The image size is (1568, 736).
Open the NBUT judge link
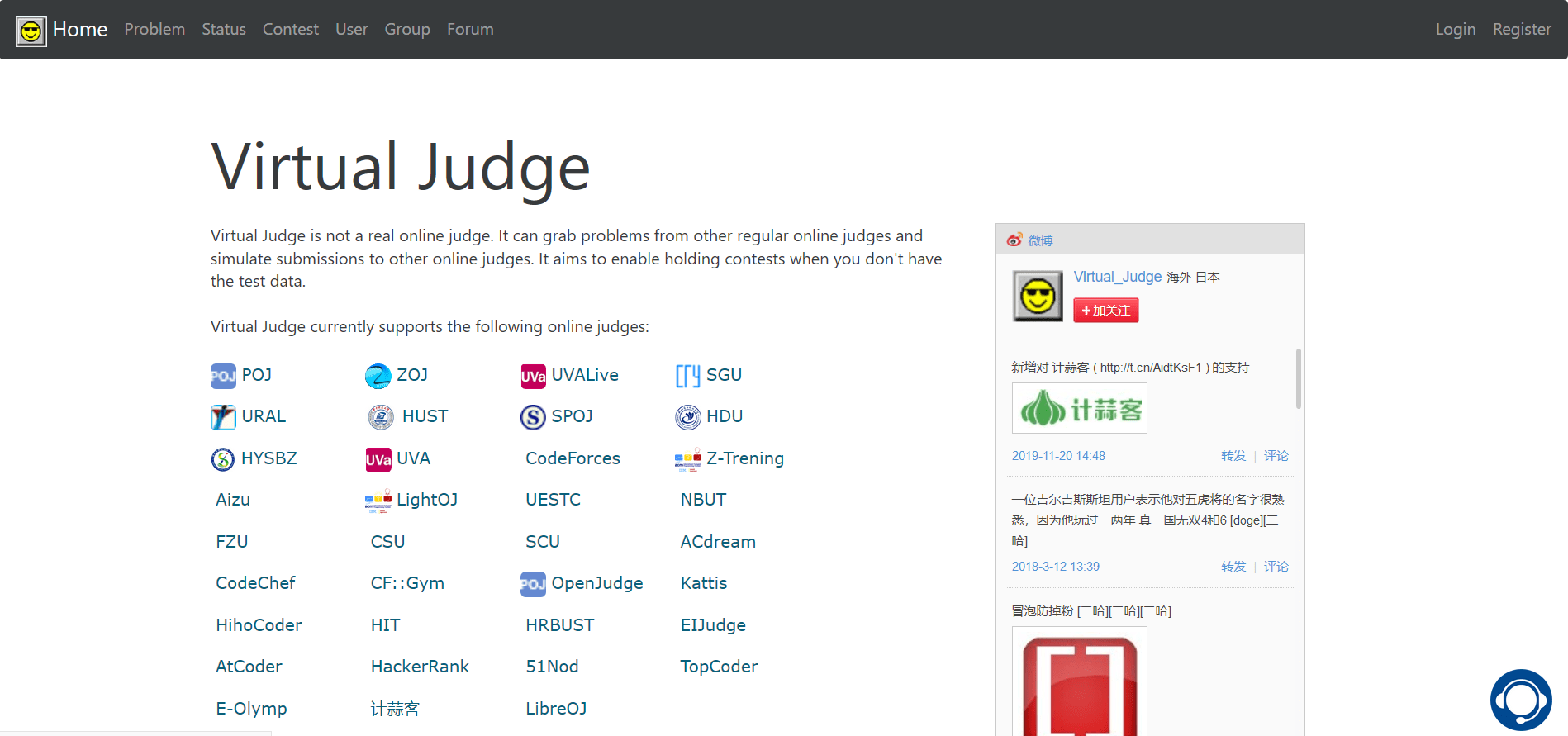703,500
